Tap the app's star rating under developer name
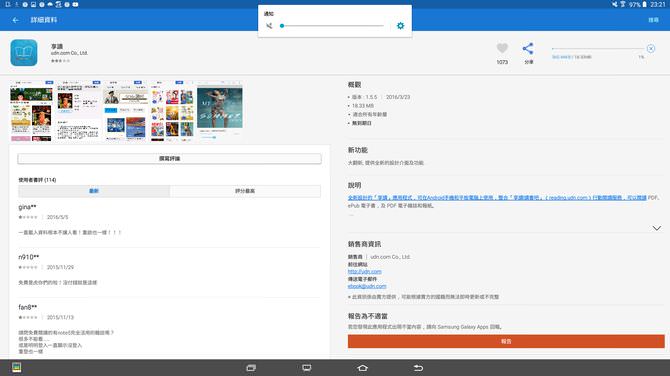This screenshot has height=376, width=670. pos(60,61)
